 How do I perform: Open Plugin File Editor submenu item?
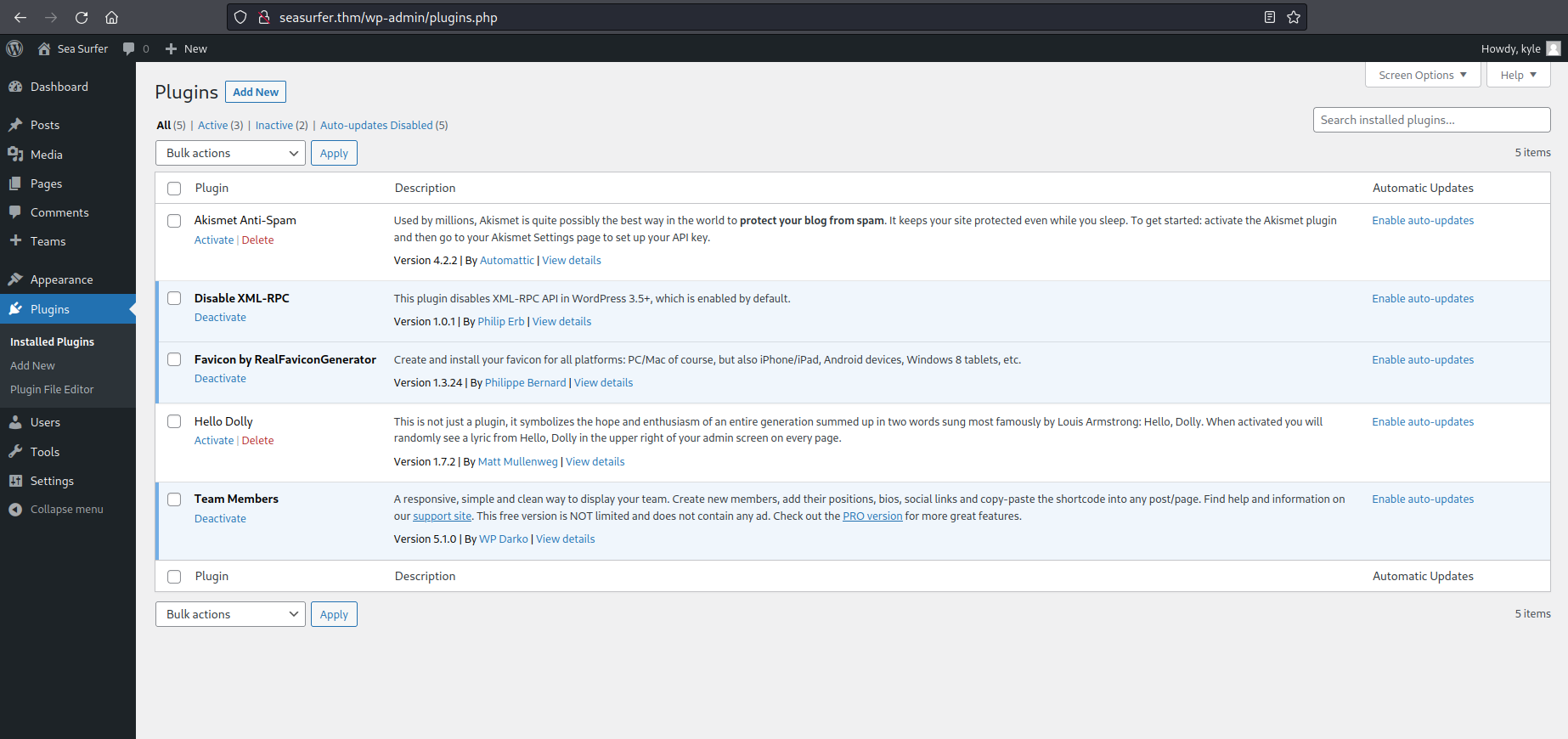pyautogui.click(x=52, y=389)
